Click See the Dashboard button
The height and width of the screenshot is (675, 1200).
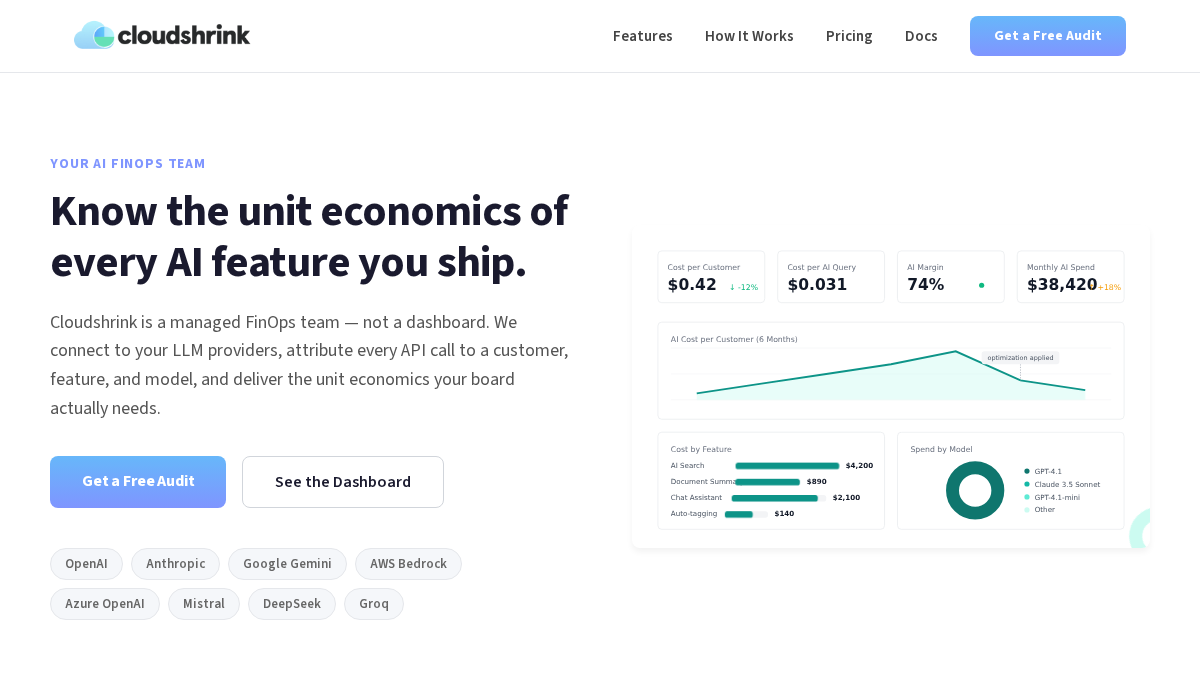click(x=343, y=482)
